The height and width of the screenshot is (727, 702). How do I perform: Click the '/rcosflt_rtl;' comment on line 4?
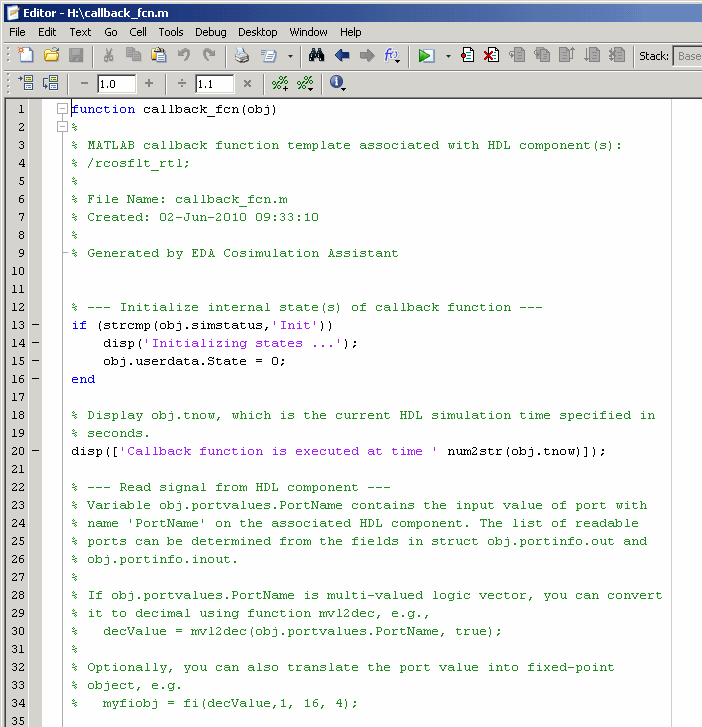coord(138,163)
